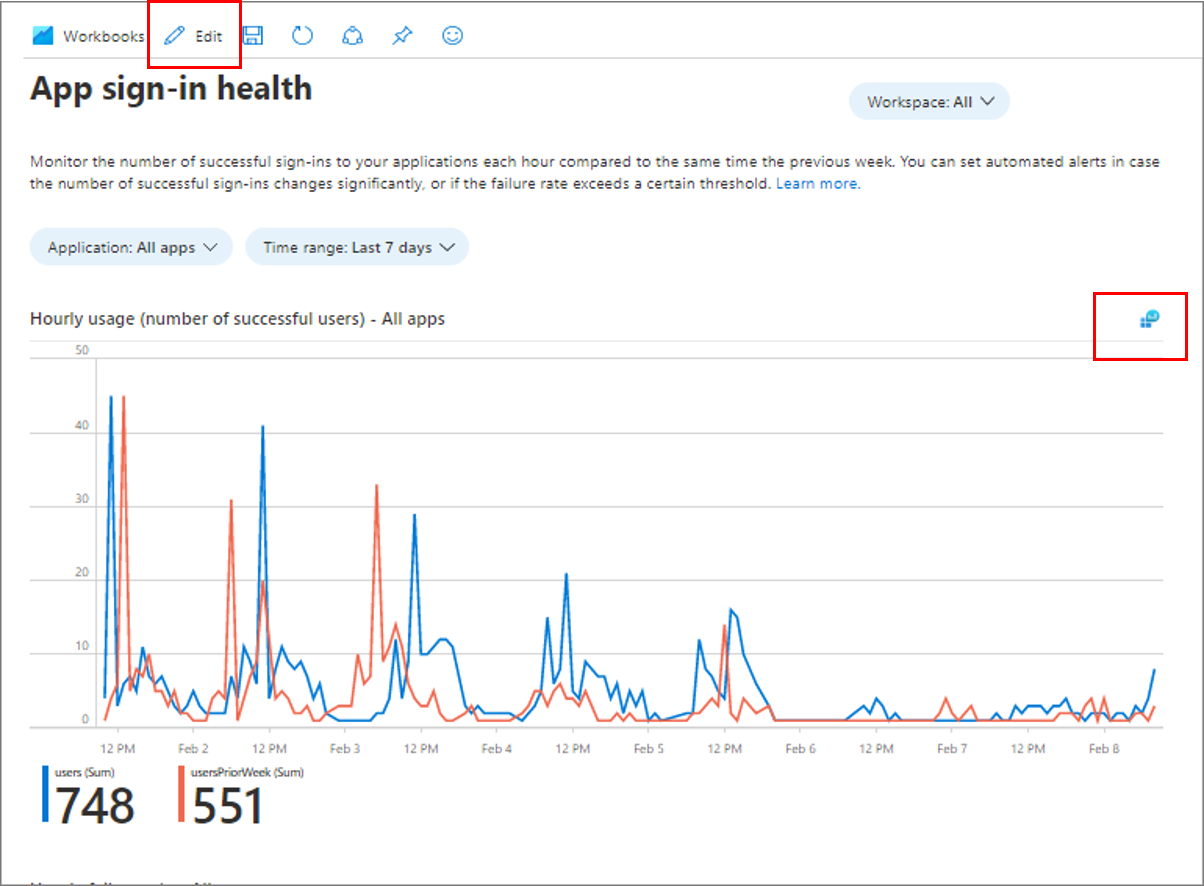The image size is (1204, 886).
Task: Change the Time range: Last 7 days dropdown
Action: pyautogui.click(x=358, y=248)
